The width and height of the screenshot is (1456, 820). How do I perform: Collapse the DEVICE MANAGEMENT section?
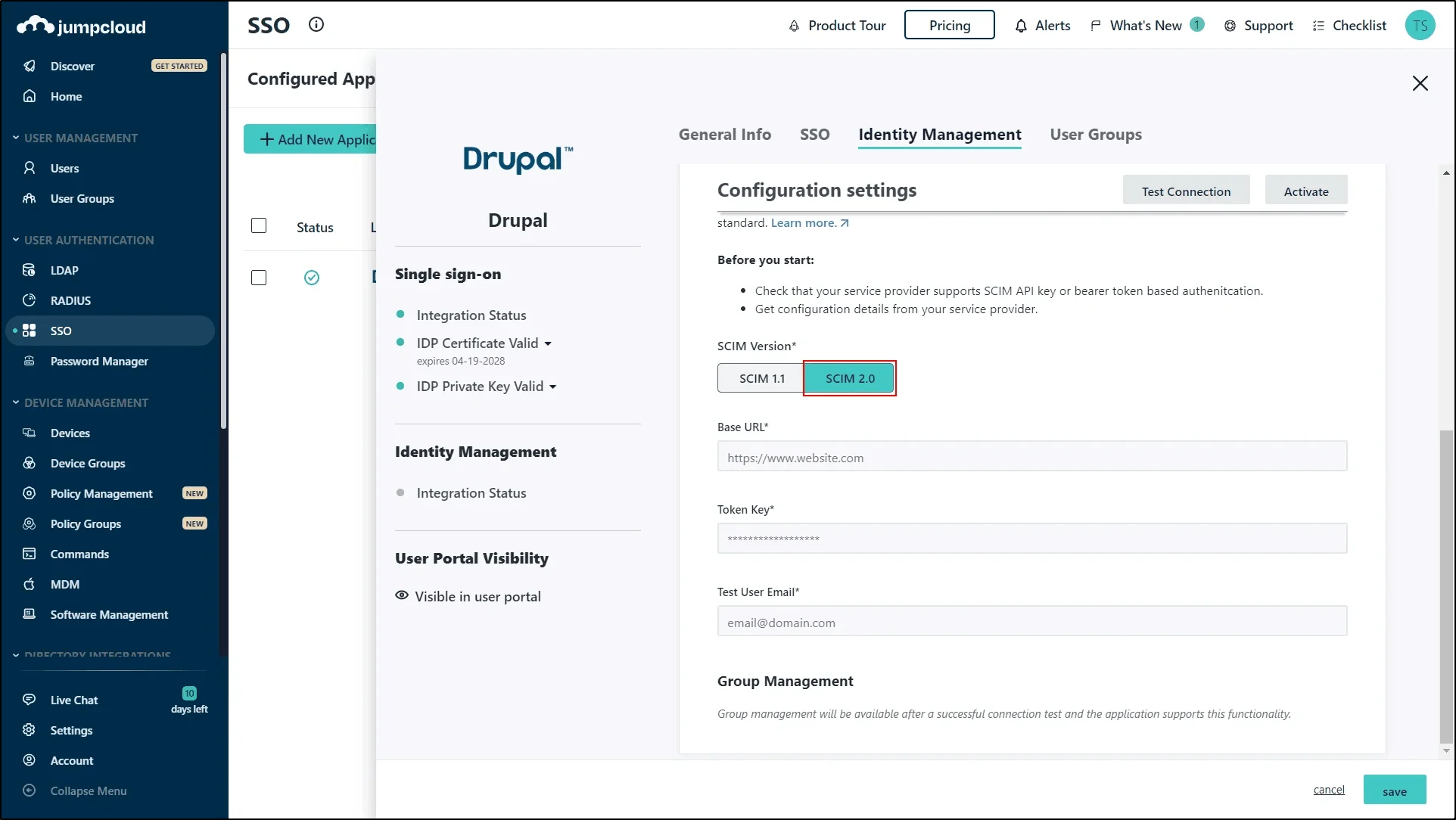16,402
